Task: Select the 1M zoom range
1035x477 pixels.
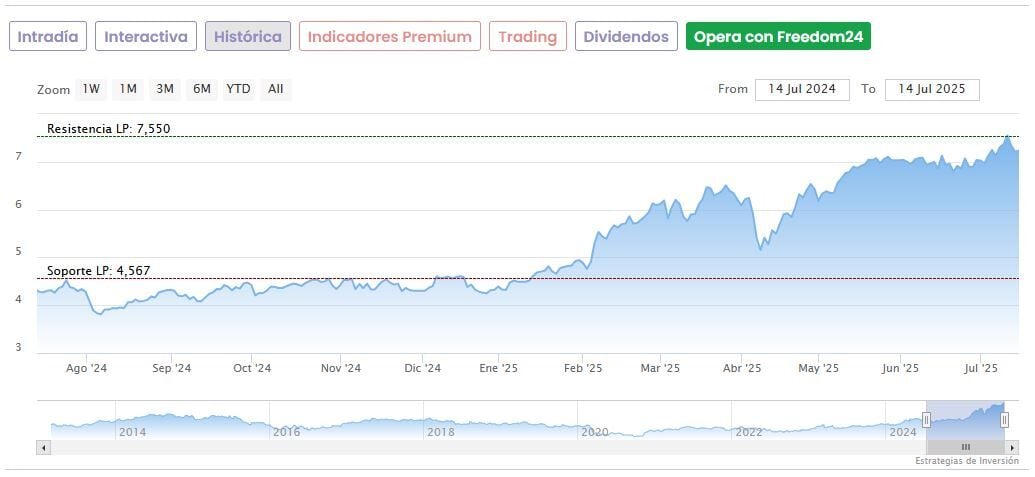Action: coord(128,89)
